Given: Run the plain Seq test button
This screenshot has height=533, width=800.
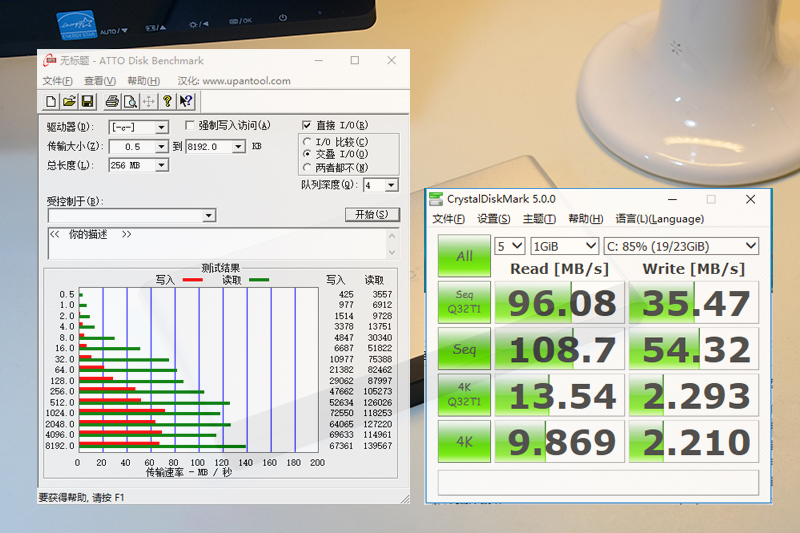Looking at the screenshot, I should [x=464, y=349].
